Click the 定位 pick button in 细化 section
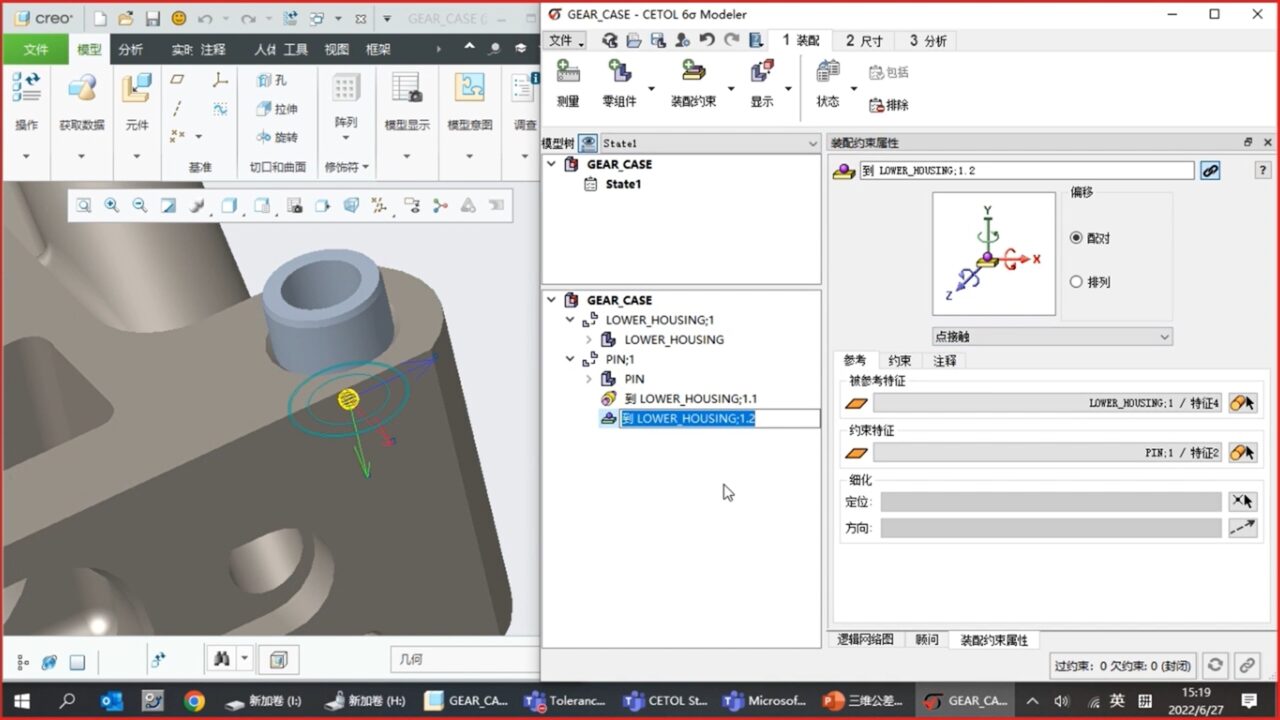 click(1242, 502)
